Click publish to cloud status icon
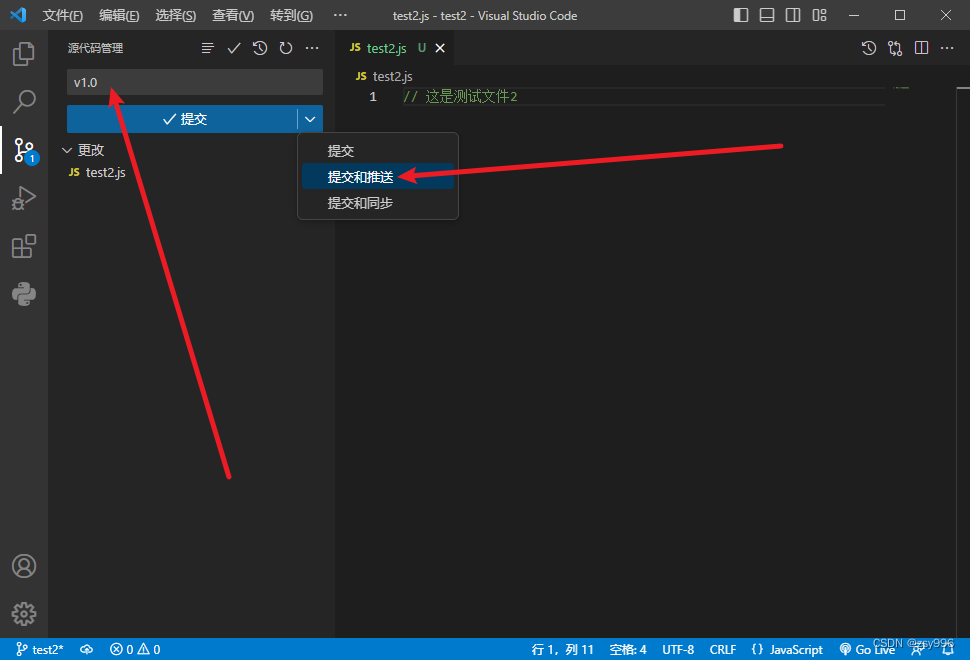The width and height of the screenshot is (970, 660). (x=87, y=649)
